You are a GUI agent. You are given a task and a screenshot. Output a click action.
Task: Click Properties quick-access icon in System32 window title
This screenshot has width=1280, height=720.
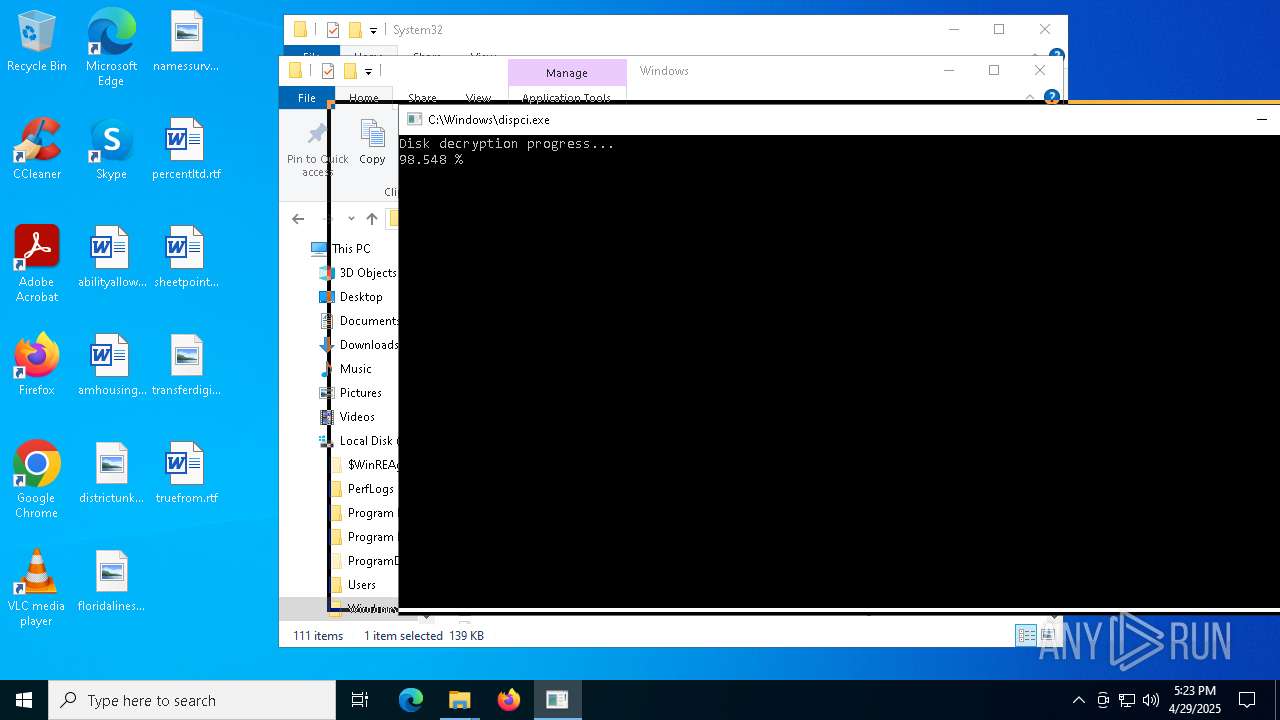[x=333, y=30]
